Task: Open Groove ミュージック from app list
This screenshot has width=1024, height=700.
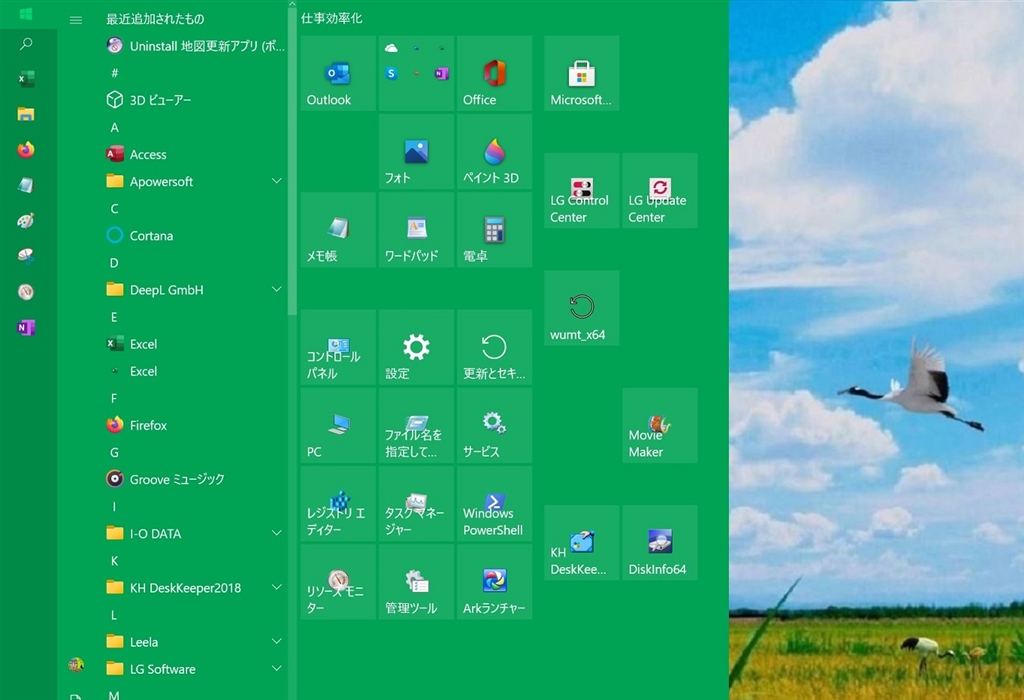Action: 194,479
